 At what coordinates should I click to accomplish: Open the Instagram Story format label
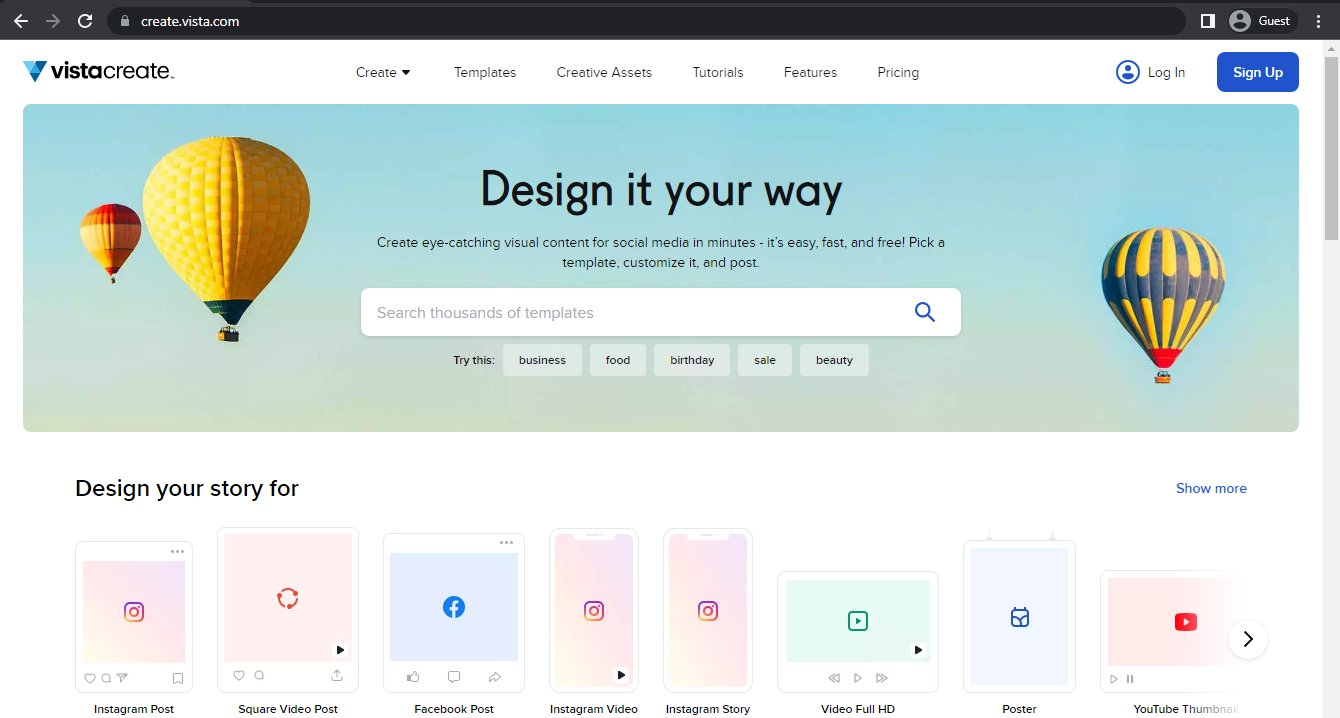coord(708,709)
